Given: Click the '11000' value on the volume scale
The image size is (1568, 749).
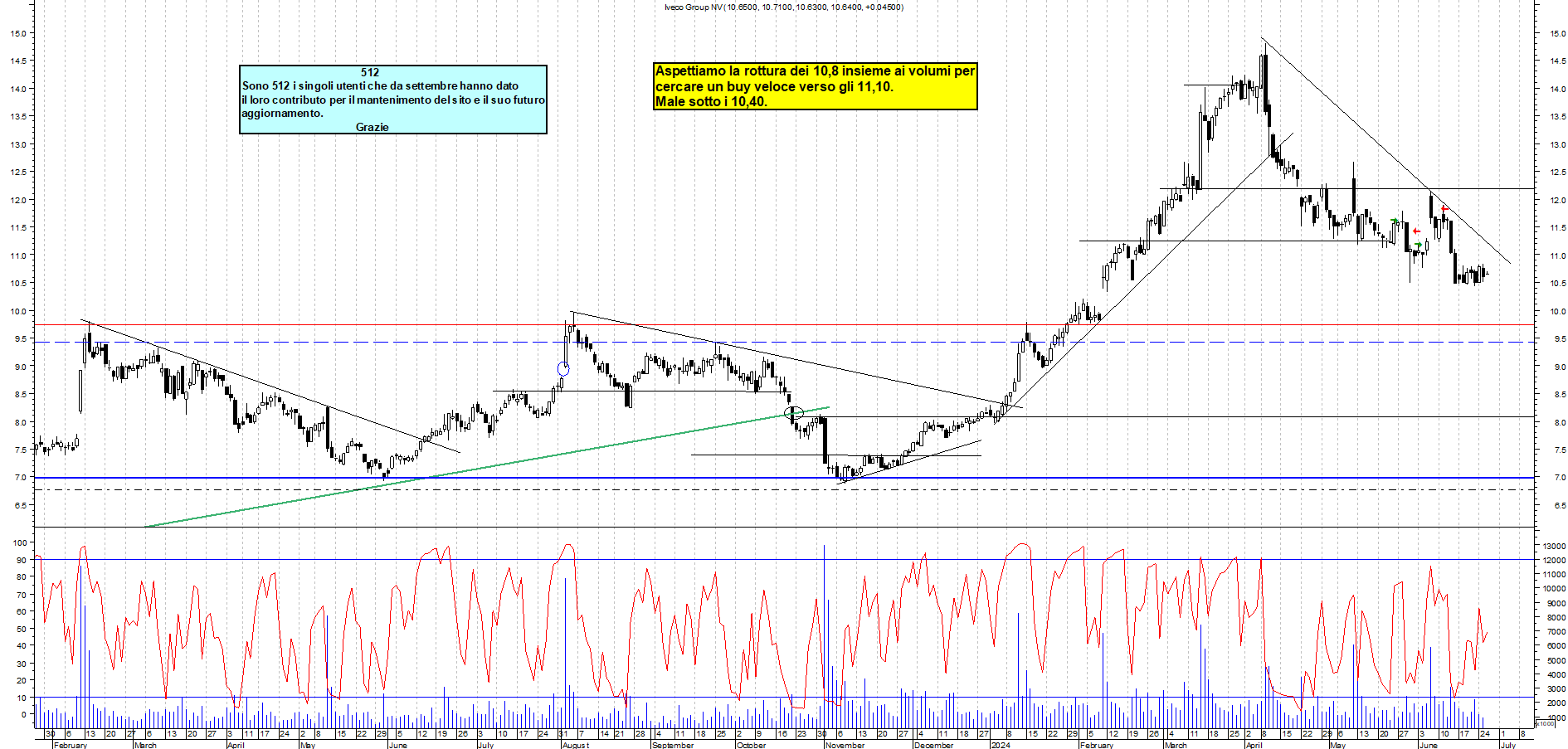Looking at the screenshot, I should pyautogui.click(x=1554, y=574).
